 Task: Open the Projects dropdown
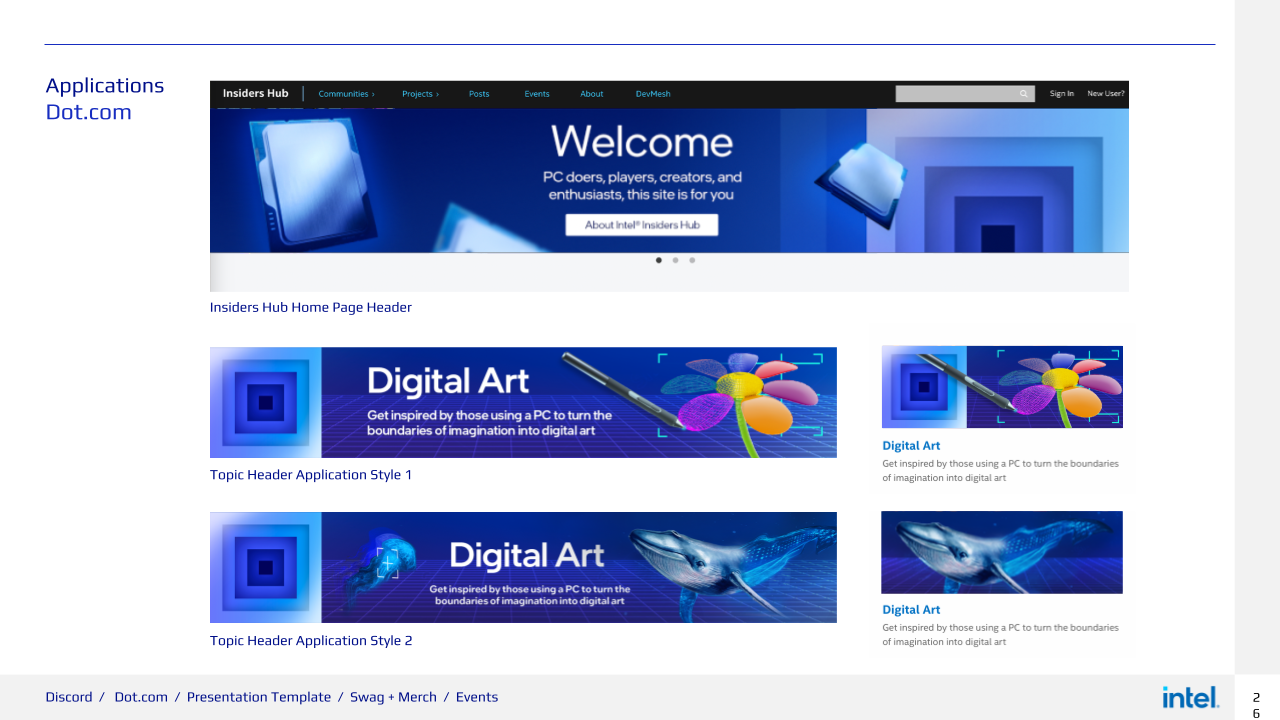[419, 93]
